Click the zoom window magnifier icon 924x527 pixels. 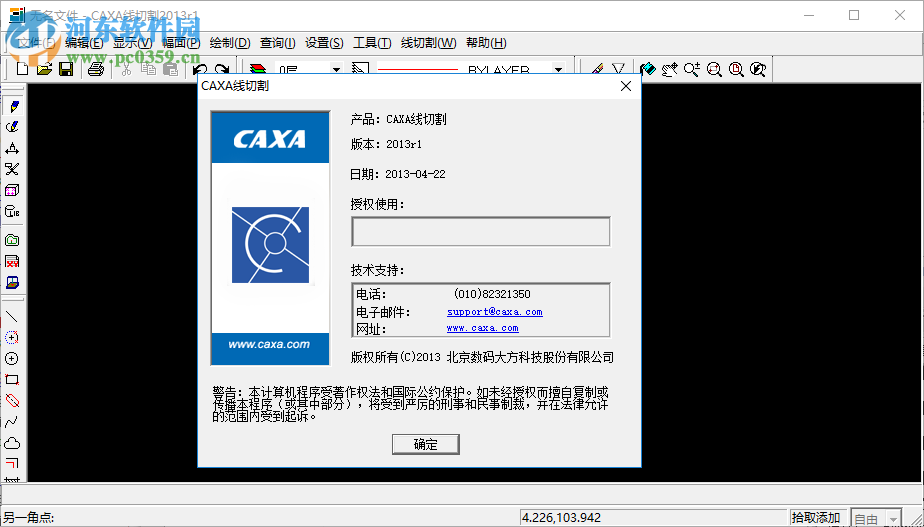click(x=714, y=69)
